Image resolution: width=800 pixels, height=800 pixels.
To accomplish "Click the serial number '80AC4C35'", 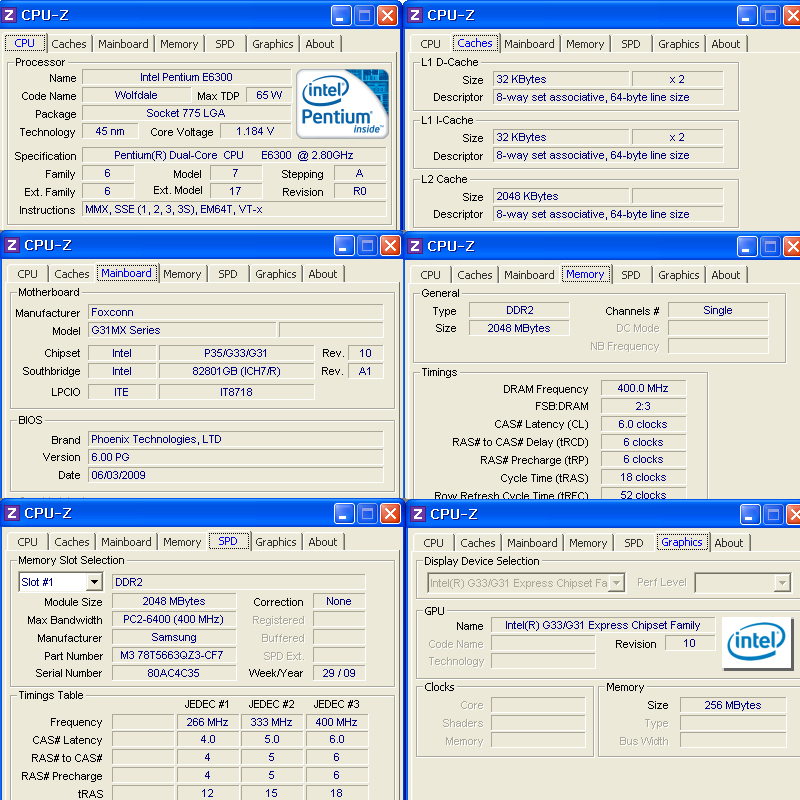I will click(x=174, y=673).
